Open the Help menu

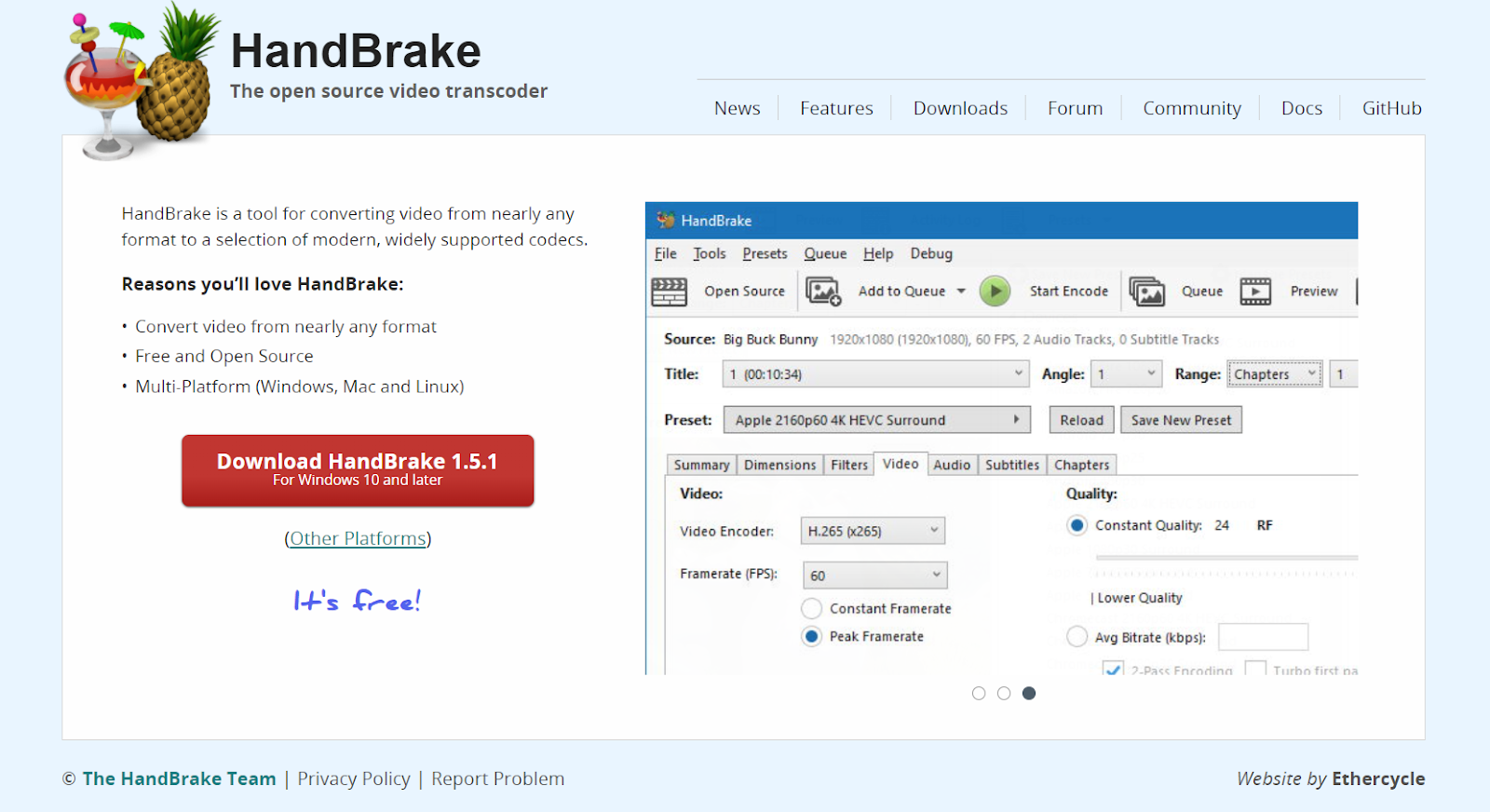coord(878,253)
